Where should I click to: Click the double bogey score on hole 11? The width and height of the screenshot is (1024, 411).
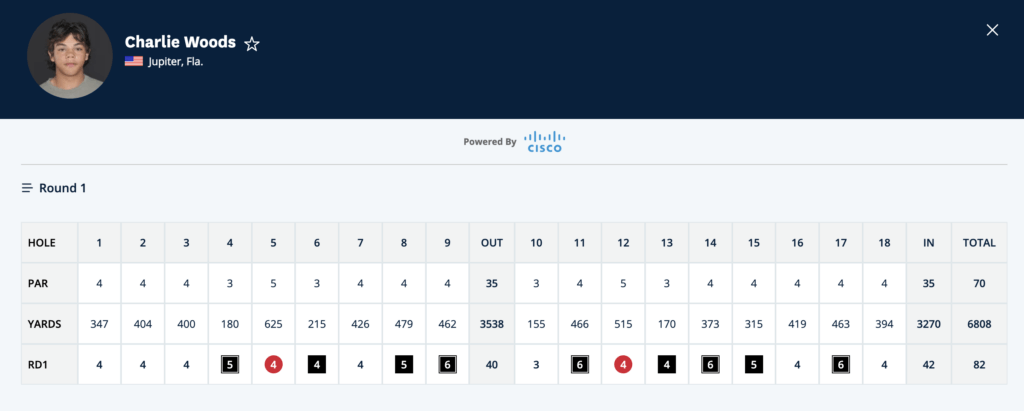click(x=579, y=365)
